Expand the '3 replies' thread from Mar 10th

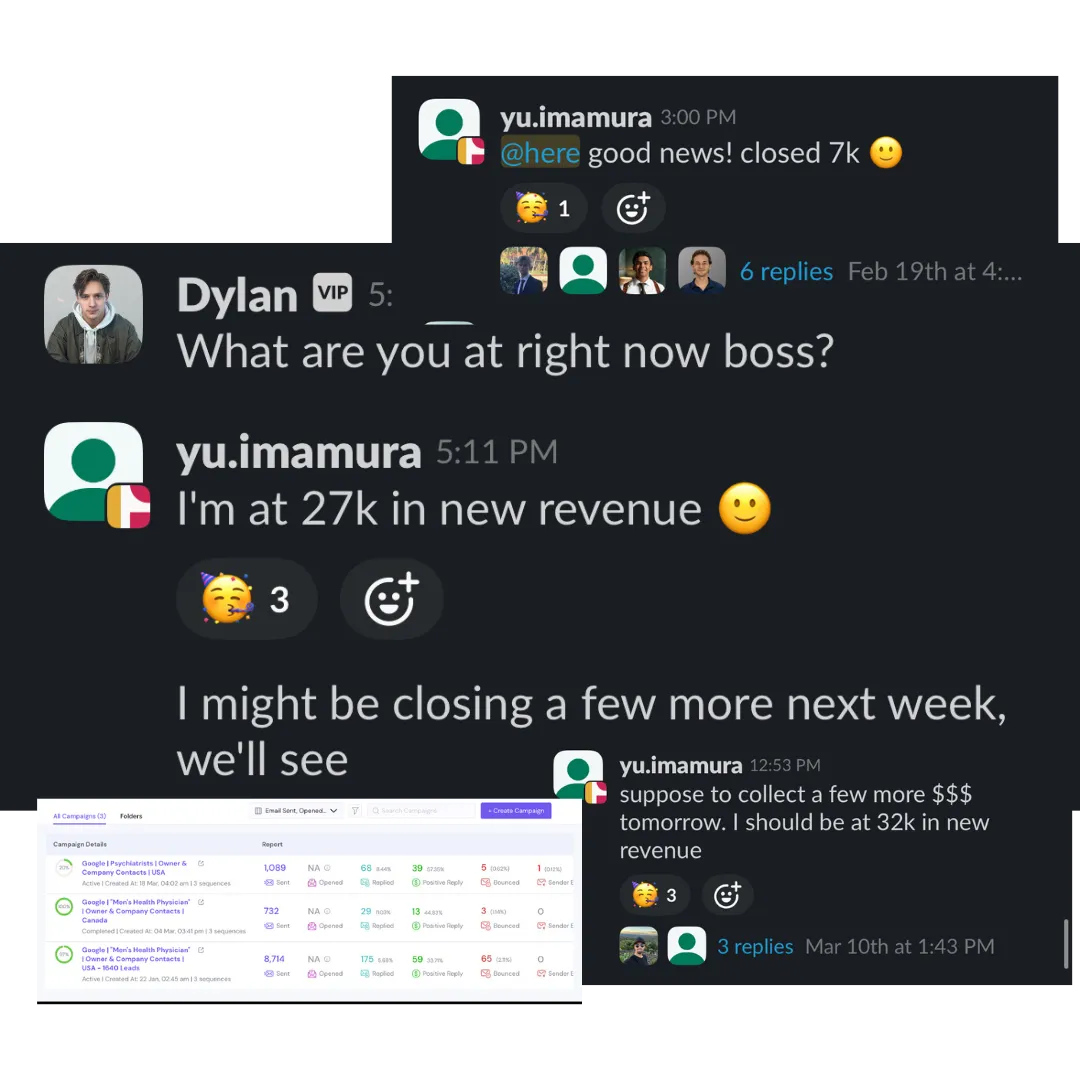755,946
